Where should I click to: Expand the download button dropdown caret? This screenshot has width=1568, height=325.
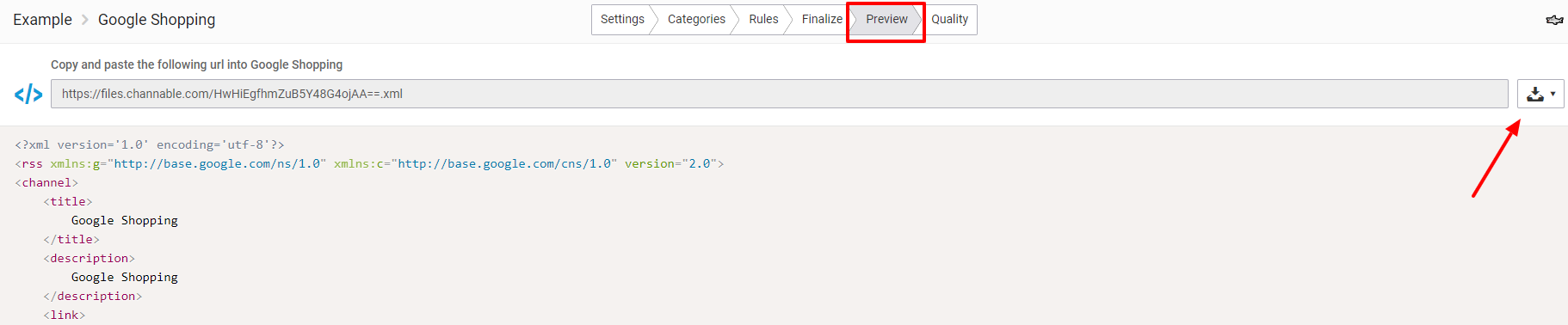point(1553,94)
